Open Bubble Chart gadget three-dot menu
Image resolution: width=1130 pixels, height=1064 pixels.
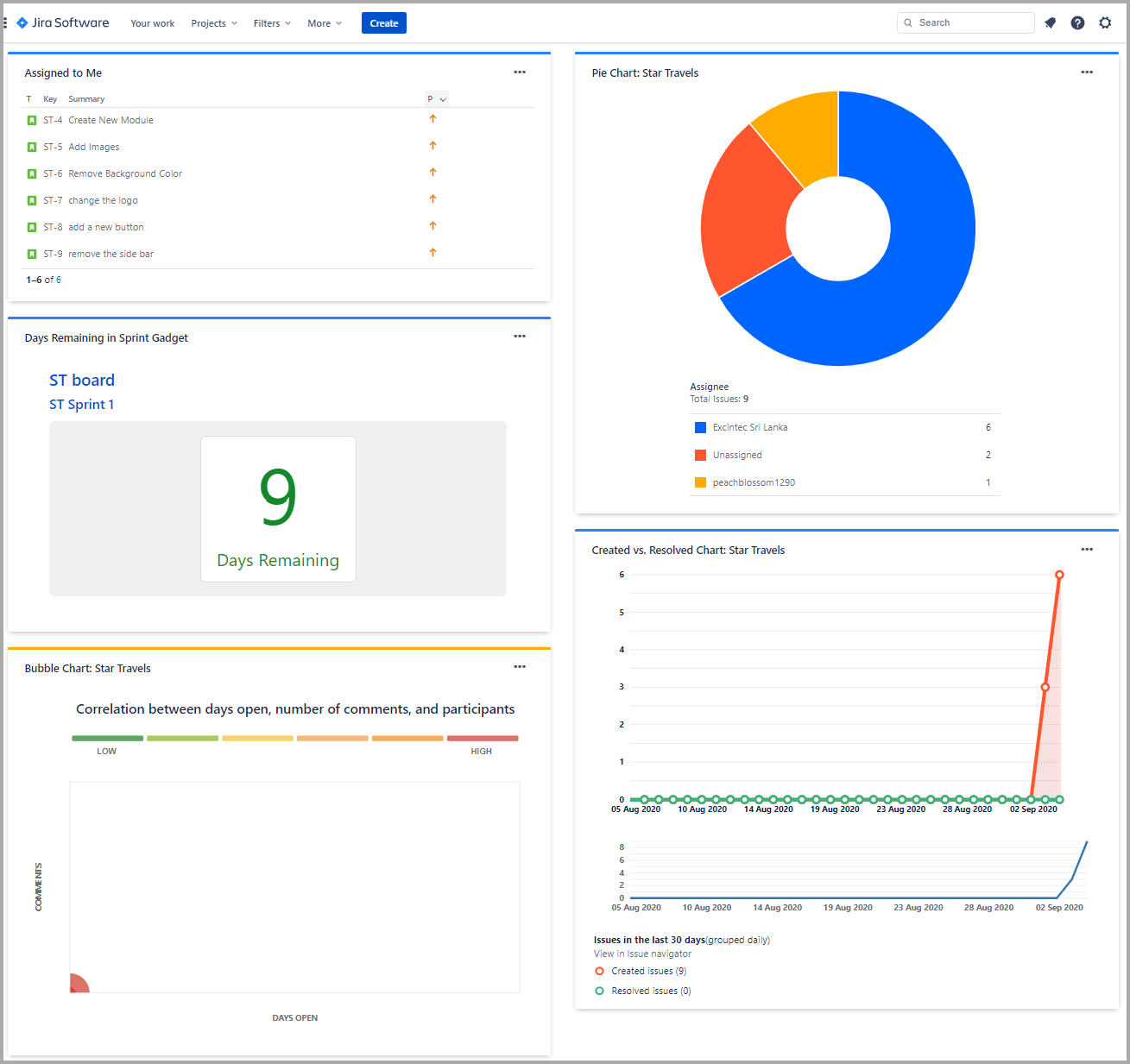pyautogui.click(x=520, y=667)
